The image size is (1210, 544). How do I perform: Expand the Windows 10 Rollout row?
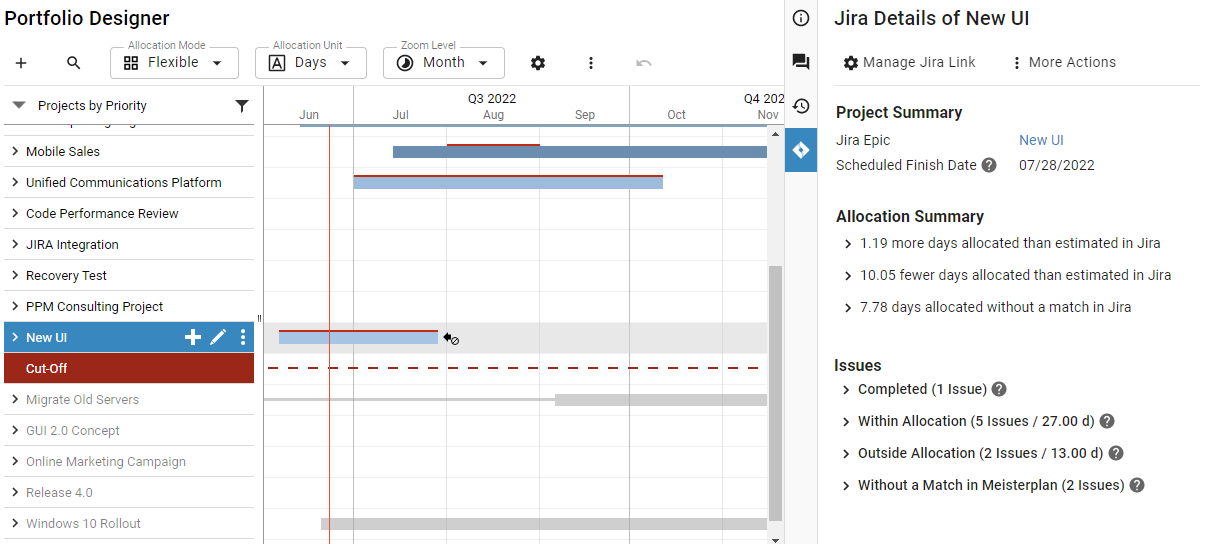point(15,524)
